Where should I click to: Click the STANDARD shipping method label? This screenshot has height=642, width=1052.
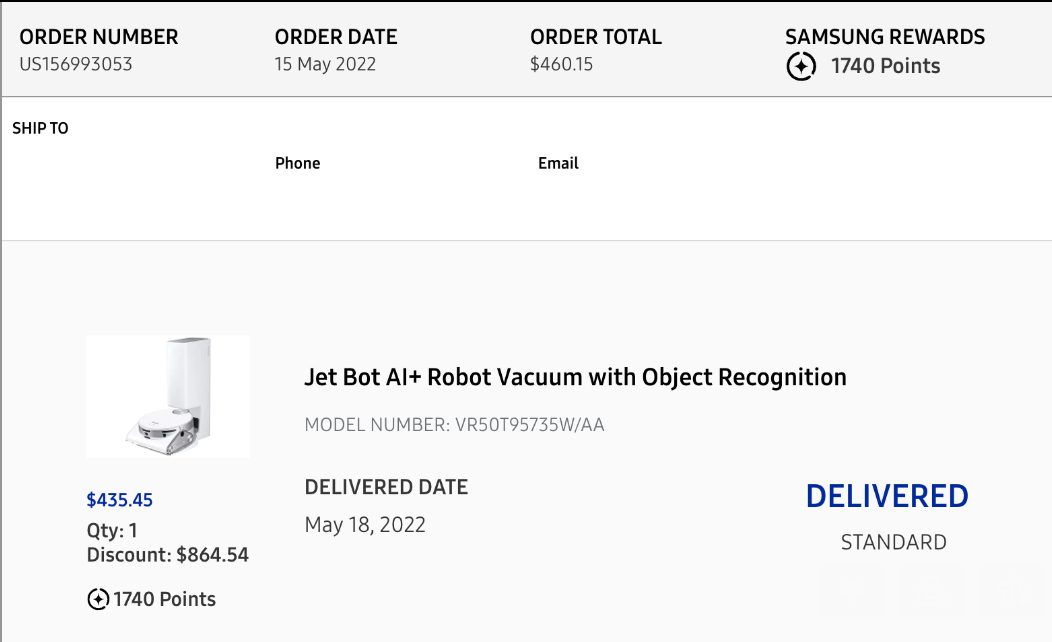(x=893, y=543)
